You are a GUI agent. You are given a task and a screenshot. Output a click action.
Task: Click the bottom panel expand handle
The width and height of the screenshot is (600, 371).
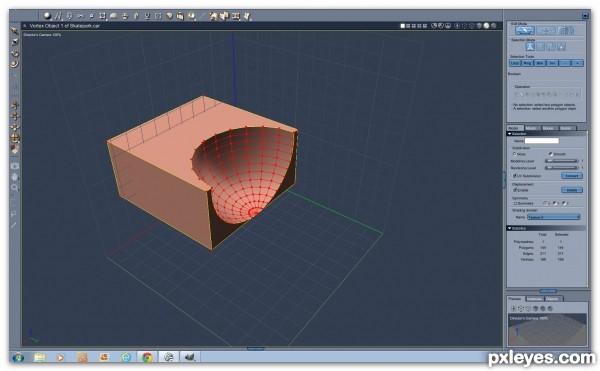pyautogui.click(x=255, y=348)
